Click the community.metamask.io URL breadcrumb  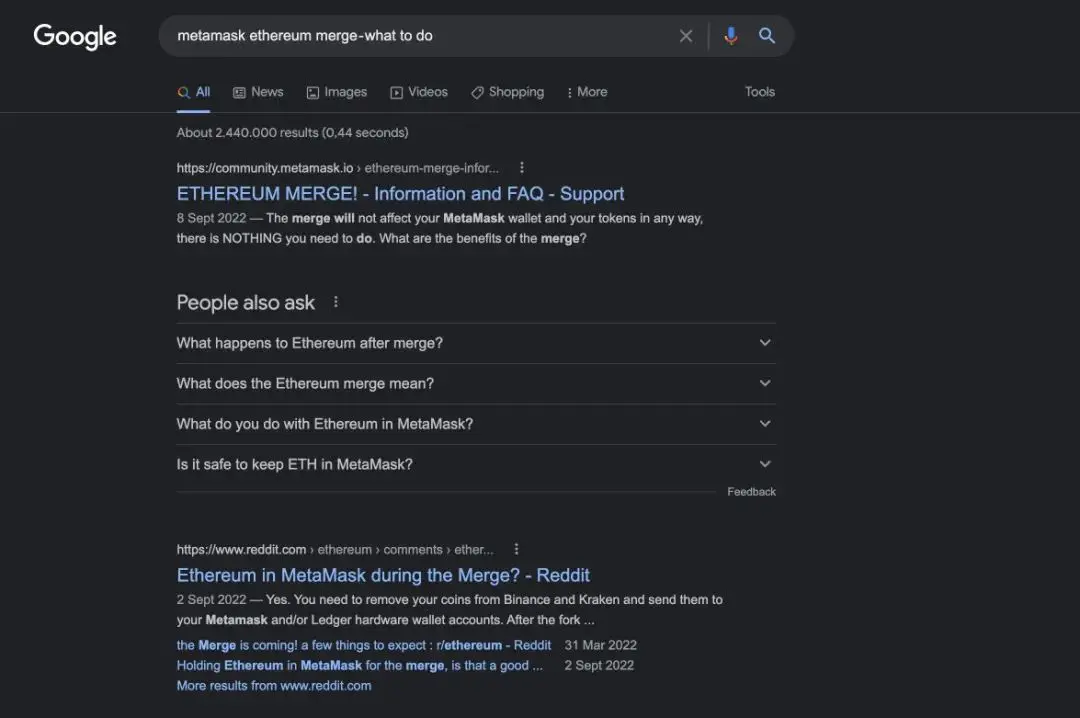(338, 168)
